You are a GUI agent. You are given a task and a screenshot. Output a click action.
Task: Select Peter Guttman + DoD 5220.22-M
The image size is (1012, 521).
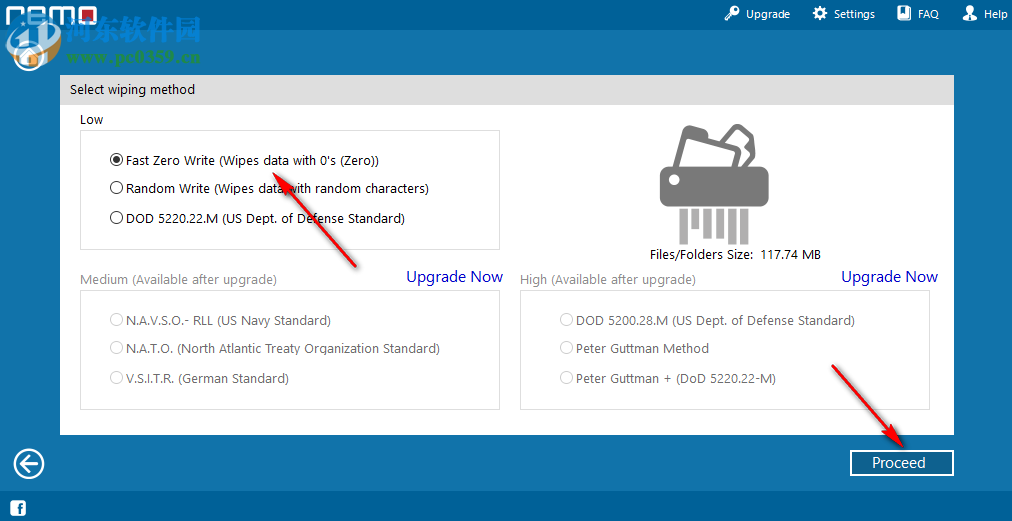pos(667,378)
